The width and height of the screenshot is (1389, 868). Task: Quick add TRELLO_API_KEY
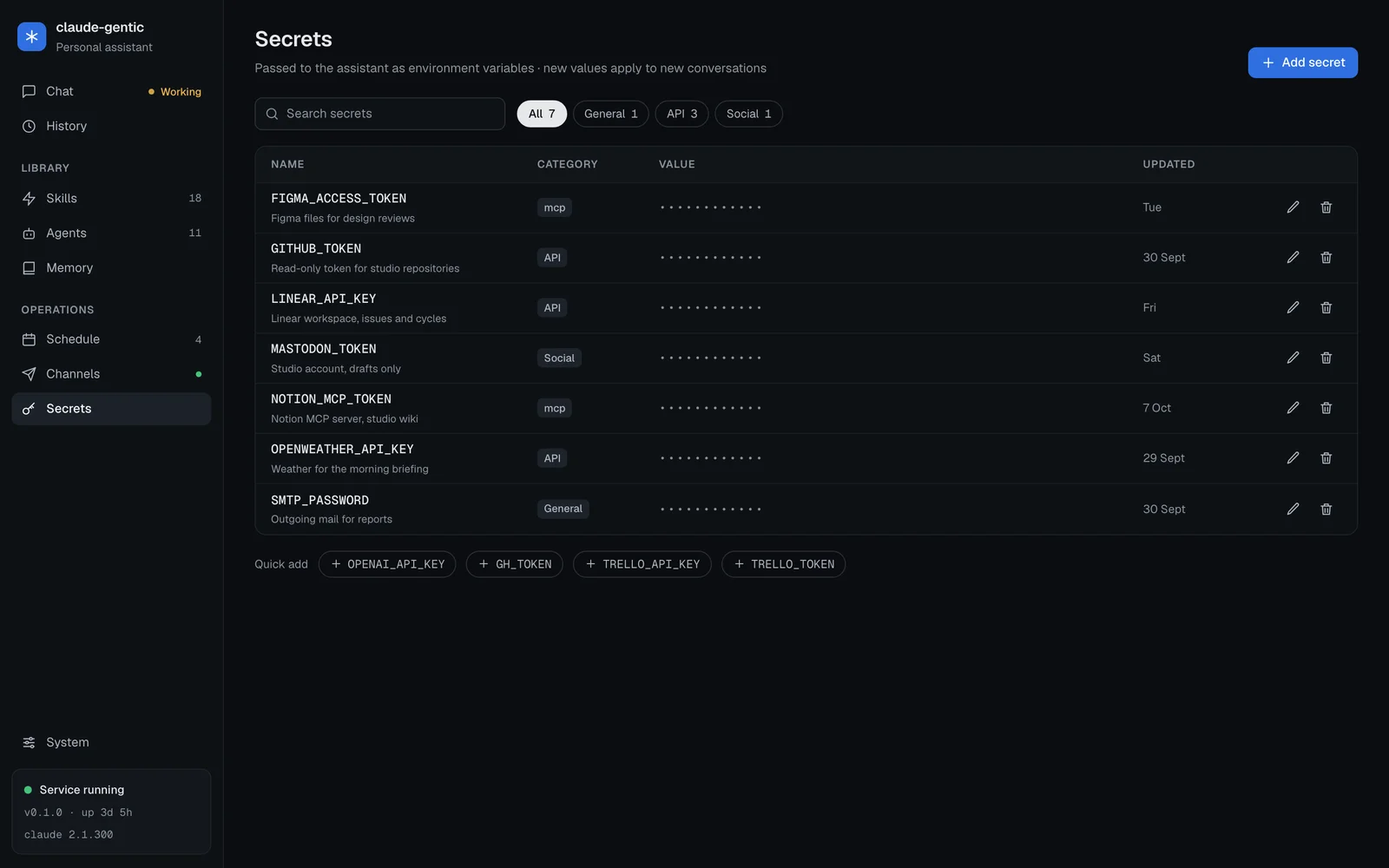(642, 564)
